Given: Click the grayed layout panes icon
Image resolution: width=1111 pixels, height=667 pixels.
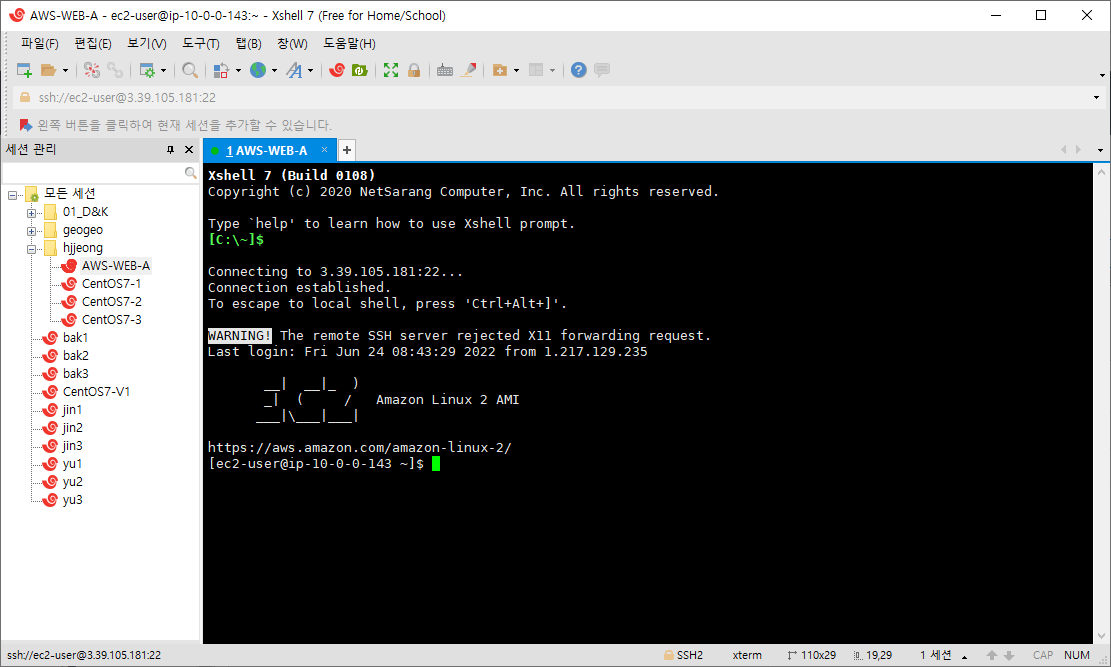Looking at the screenshot, I should point(536,70).
